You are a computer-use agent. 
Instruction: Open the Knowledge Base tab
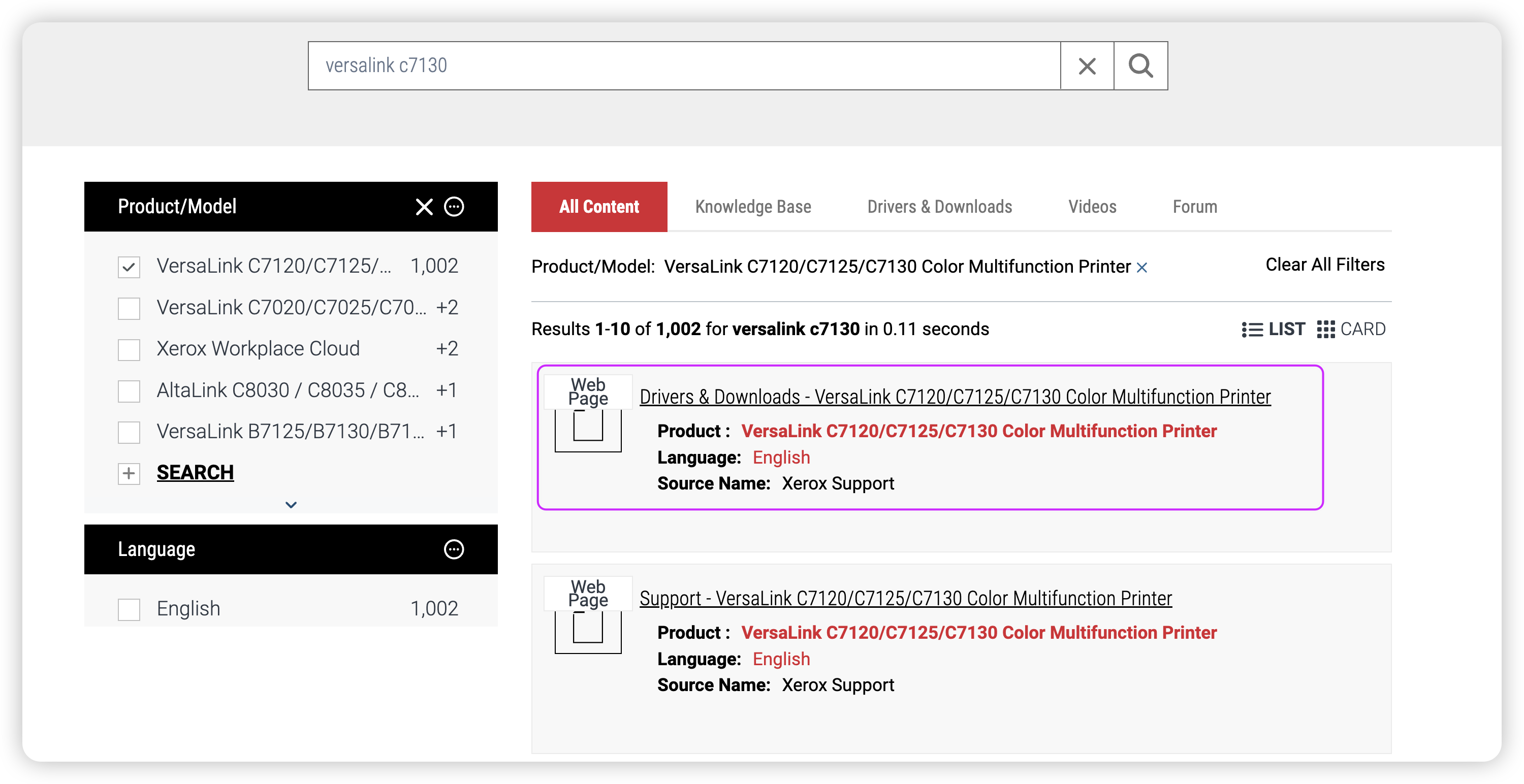(x=752, y=207)
